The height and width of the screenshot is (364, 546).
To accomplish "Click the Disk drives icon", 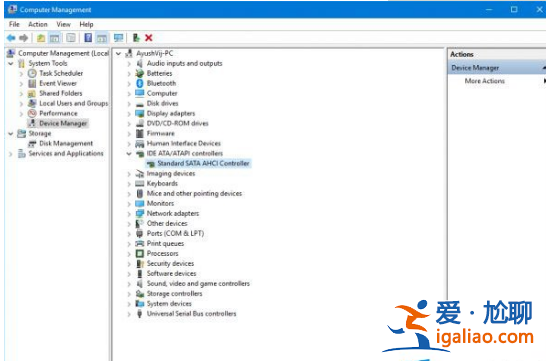I will pyautogui.click(x=140, y=104).
